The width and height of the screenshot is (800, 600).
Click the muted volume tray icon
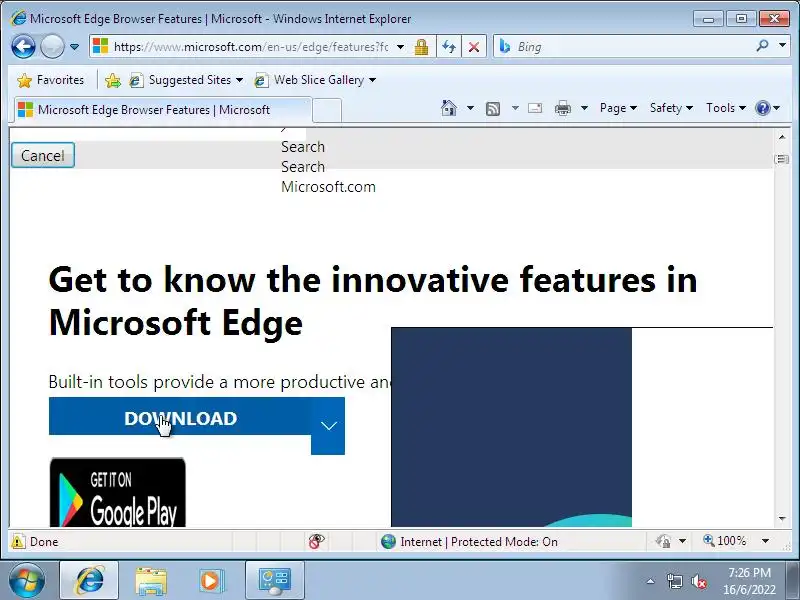tap(698, 581)
